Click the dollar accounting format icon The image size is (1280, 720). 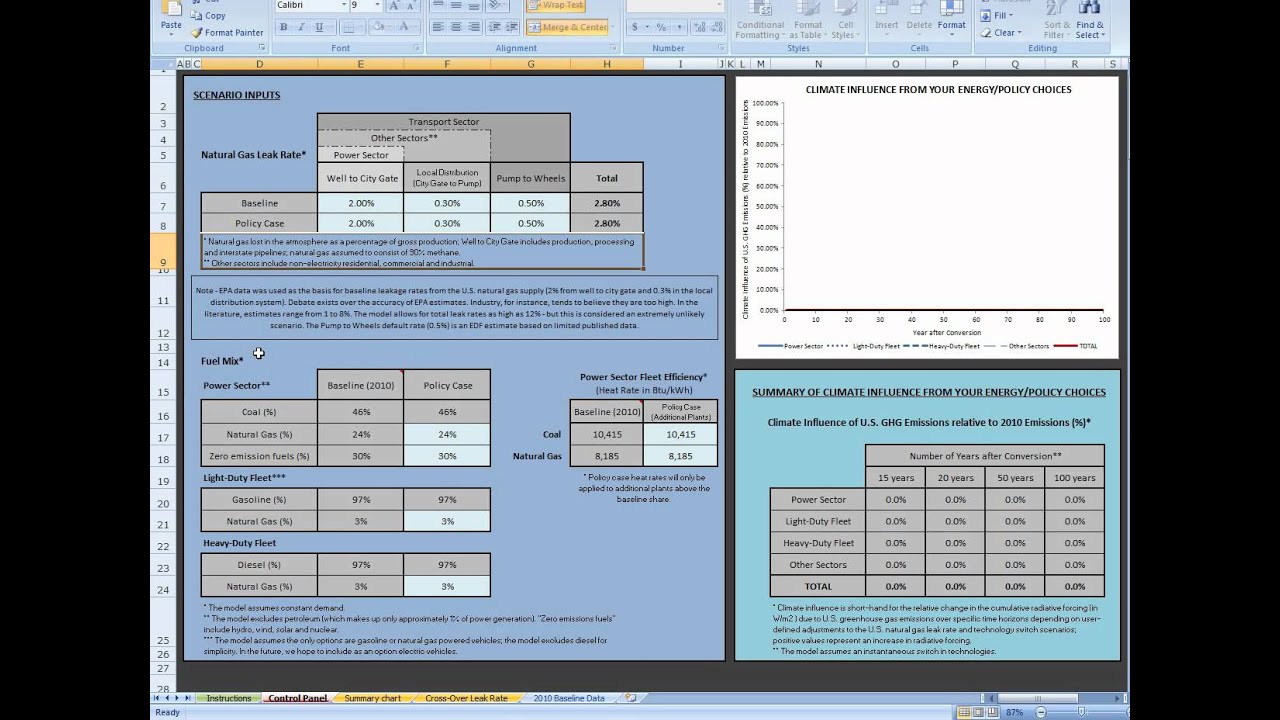click(x=634, y=27)
